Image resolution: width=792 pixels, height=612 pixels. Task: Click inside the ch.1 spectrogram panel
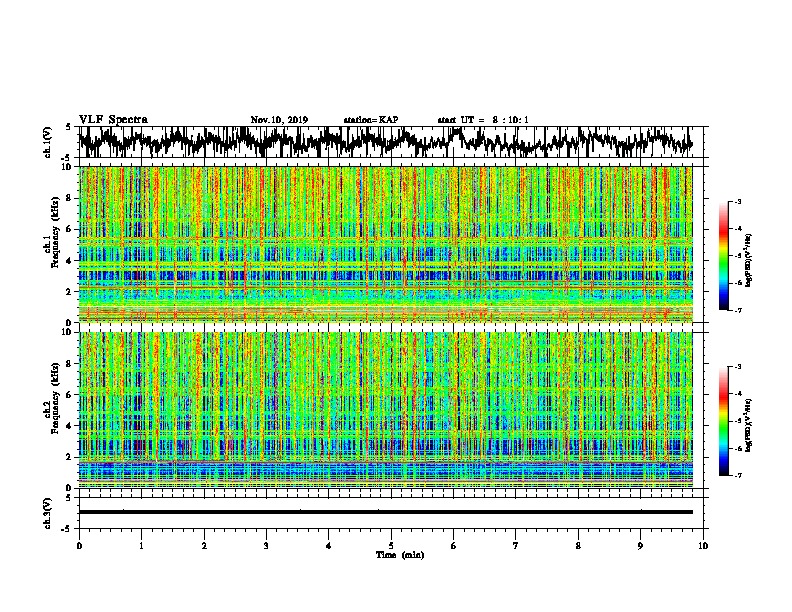(385, 244)
